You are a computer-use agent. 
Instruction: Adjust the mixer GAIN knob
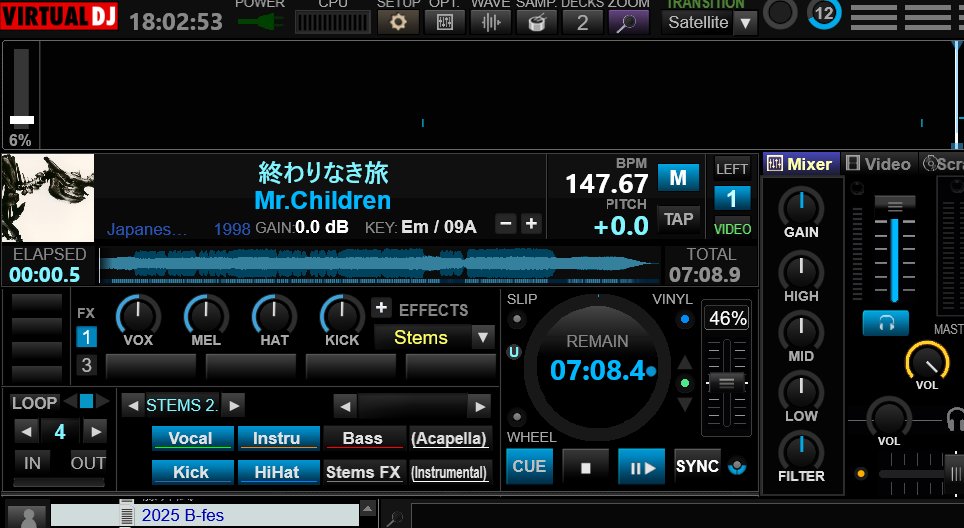801,208
